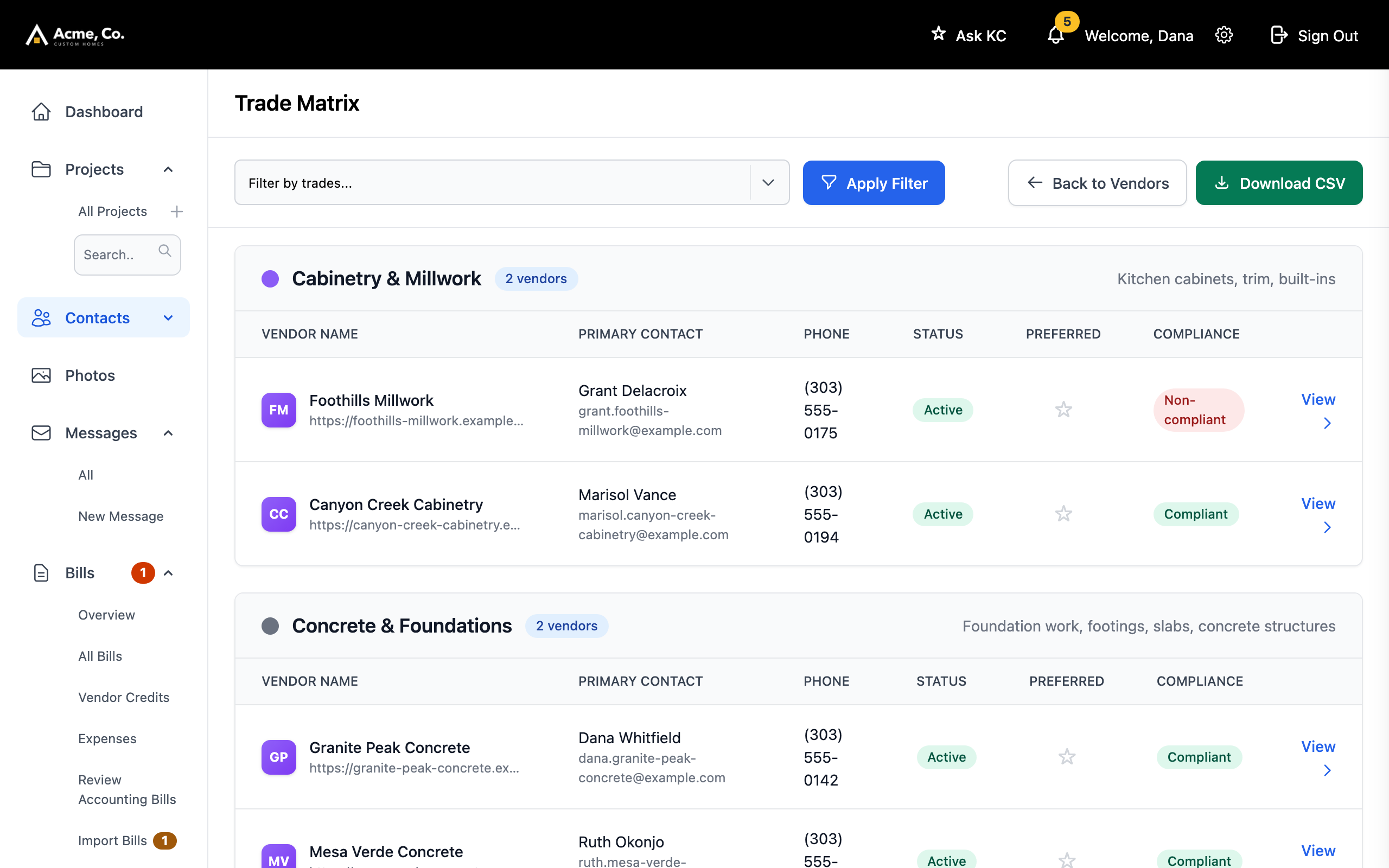Collapse the Bills section chevron
Image resolution: width=1389 pixels, height=868 pixels.
click(168, 573)
